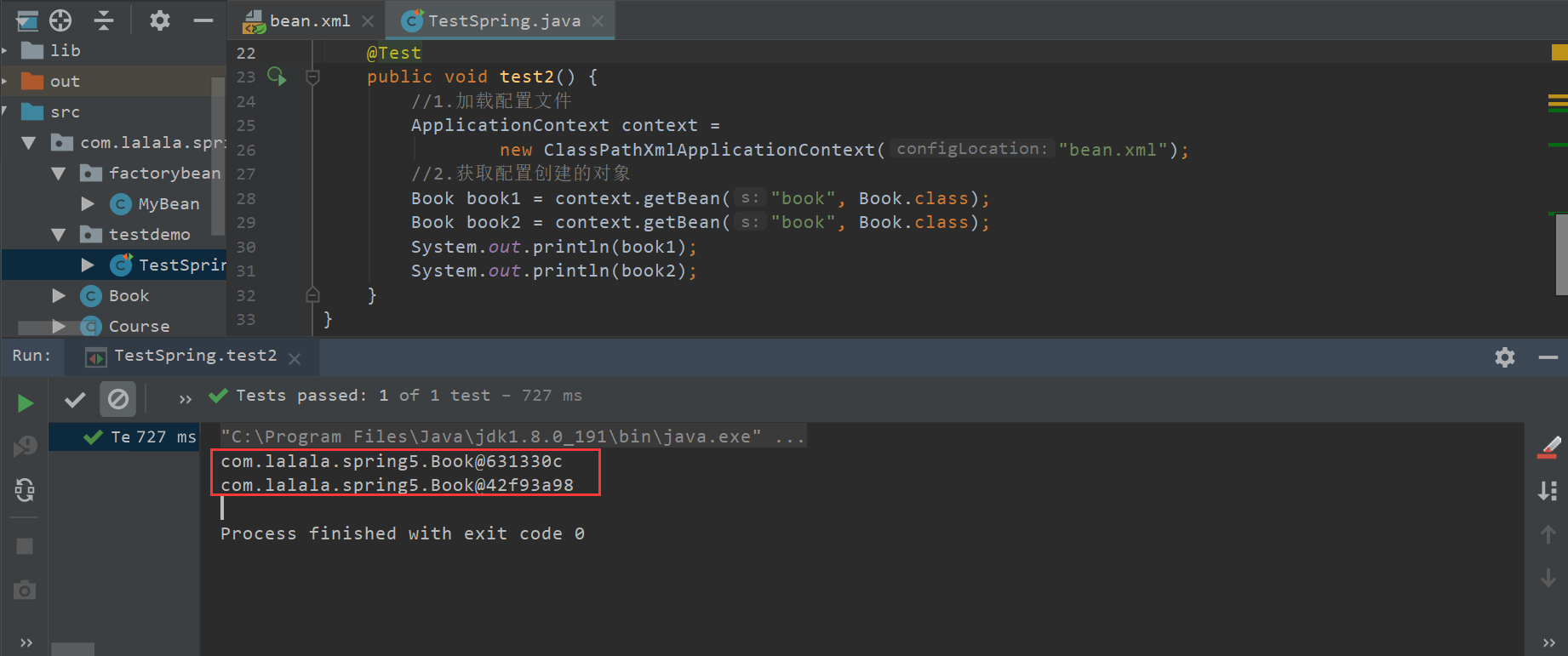Collapse the testdemo package arrow
This screenshot has width=1568, height=656.
[x=59, y=235]
